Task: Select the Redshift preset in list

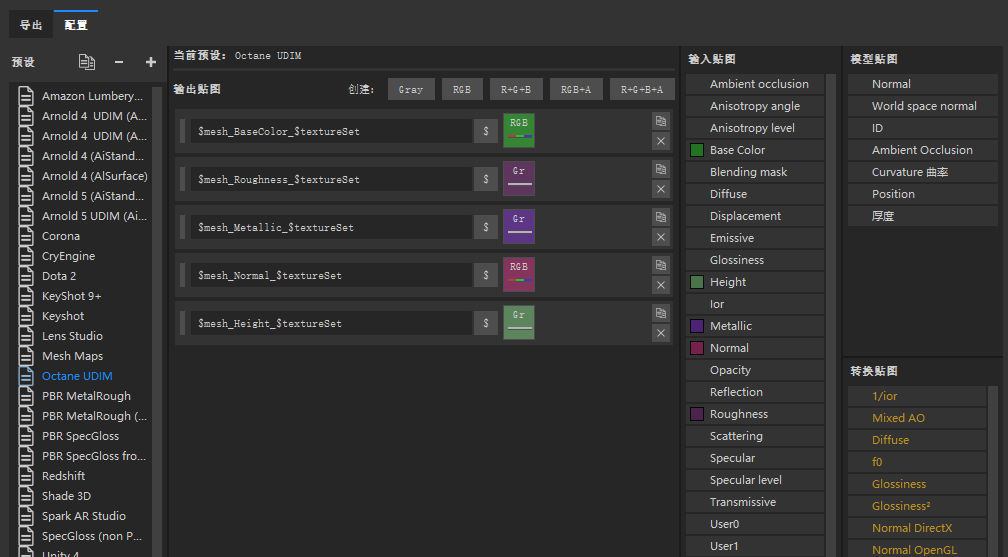Action: pyautogui.click(x=63, y=476)
